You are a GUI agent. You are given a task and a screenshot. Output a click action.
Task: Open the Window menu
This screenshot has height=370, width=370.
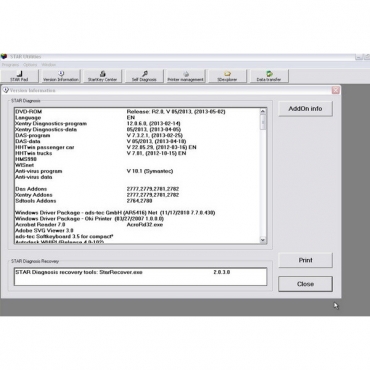(49, 65)
